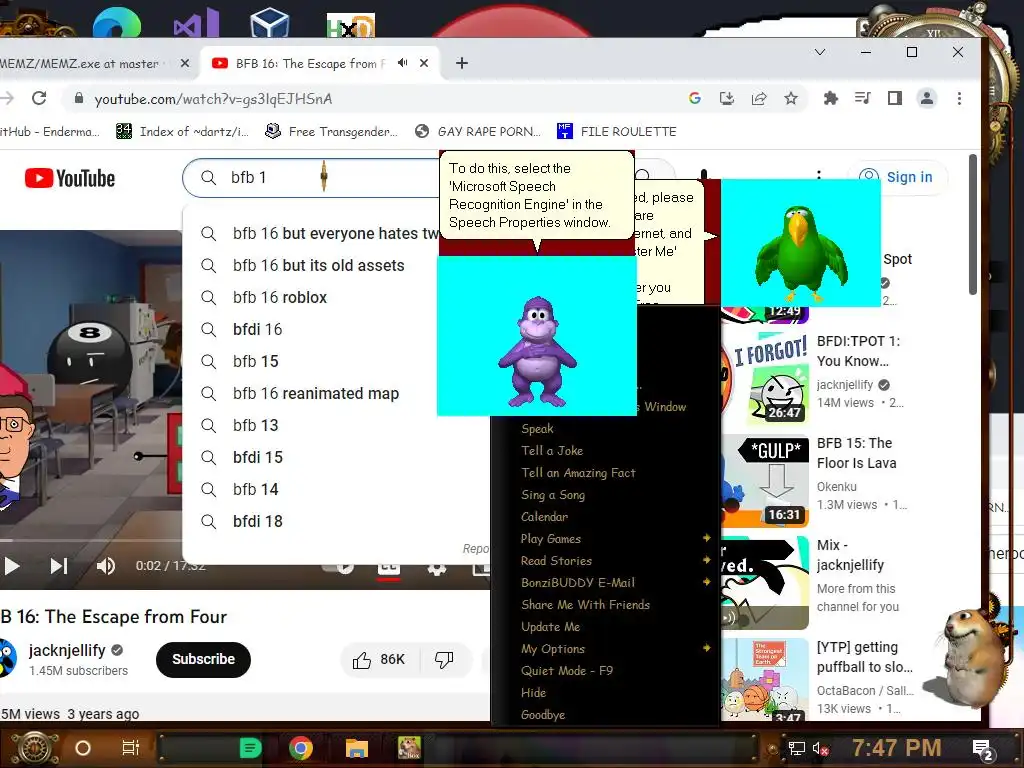Like the video with 86K likes
The image size is (1024, 768).
(379, 660)
